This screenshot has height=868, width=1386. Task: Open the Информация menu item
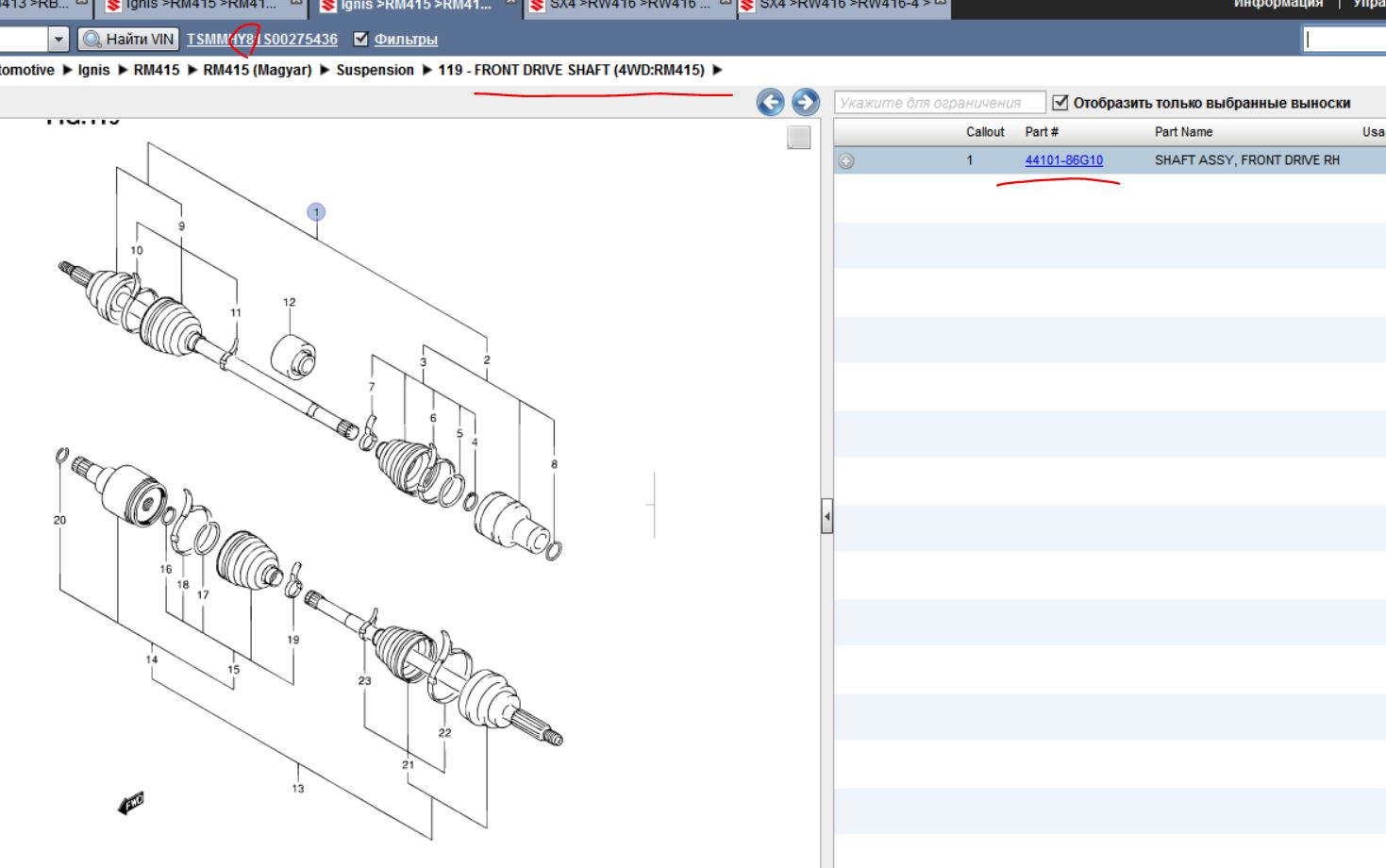[x=1277, y=5]
